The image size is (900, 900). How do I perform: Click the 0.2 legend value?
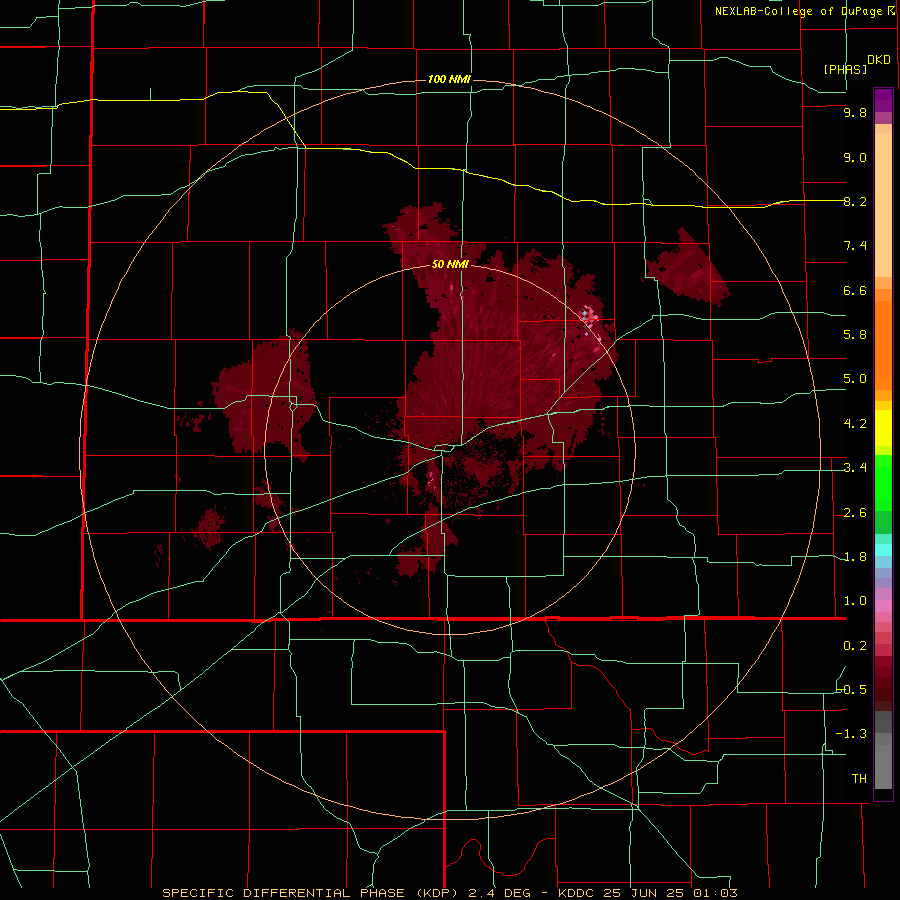pos(855,646)
